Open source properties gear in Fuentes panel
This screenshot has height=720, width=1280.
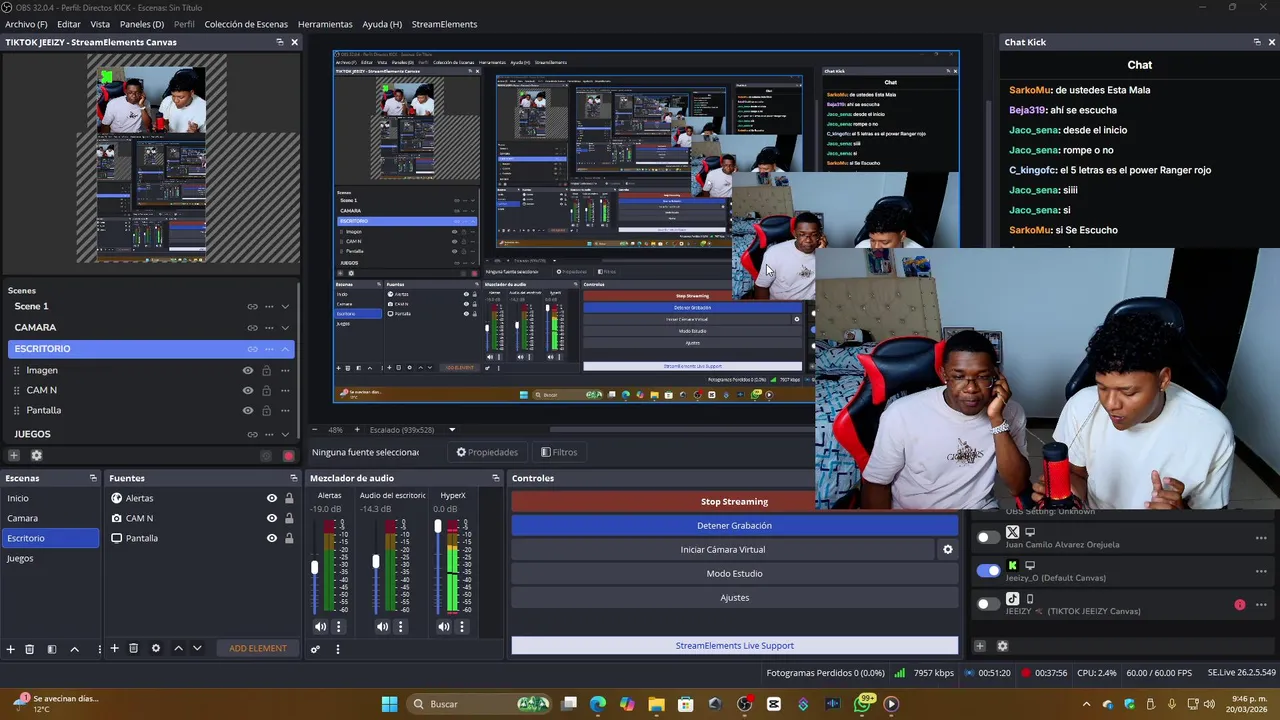(156, 649)
